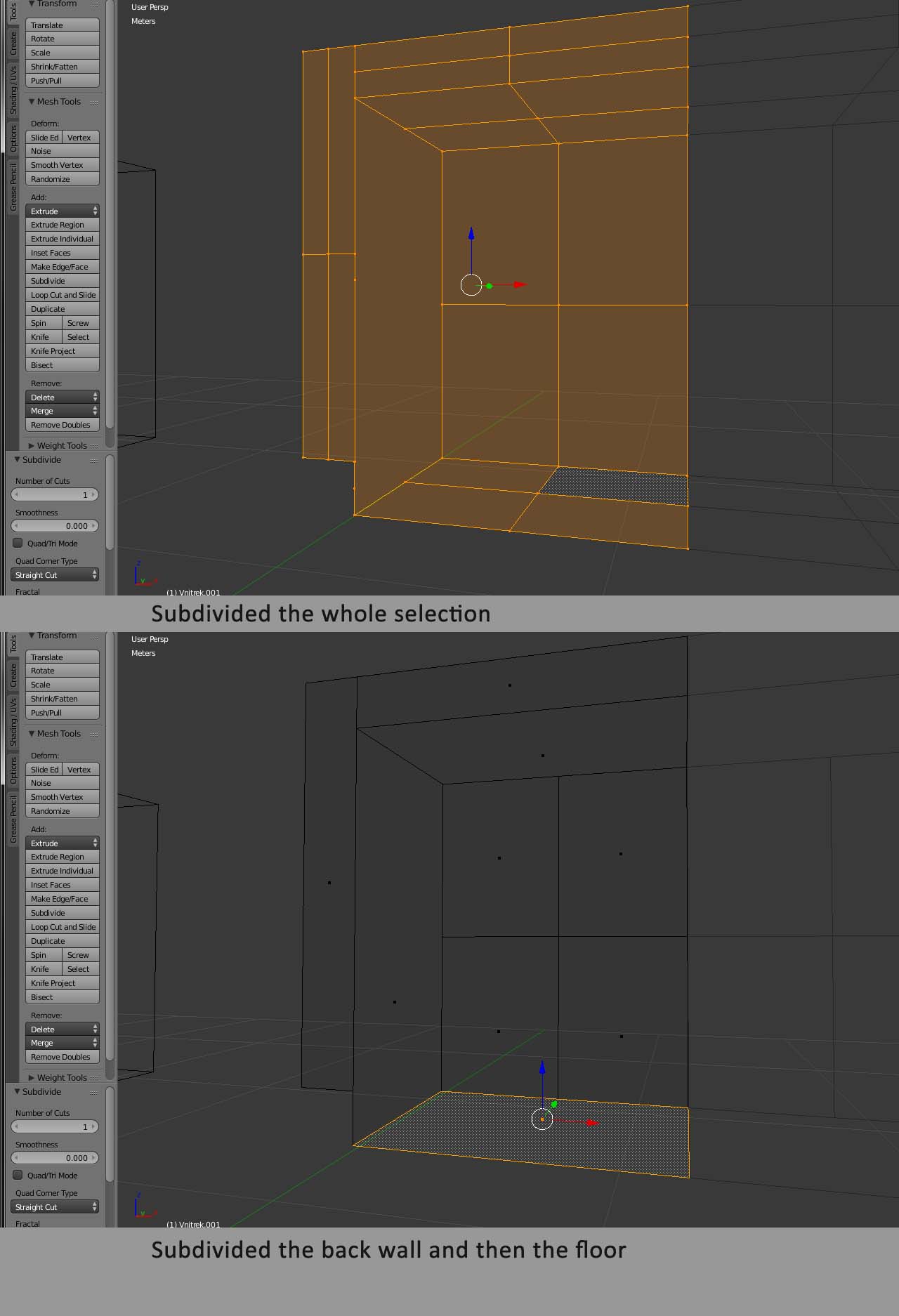
Task: Open Straight Cut corner type dropdown in lower screenshot
Action: pos(55,1206)
